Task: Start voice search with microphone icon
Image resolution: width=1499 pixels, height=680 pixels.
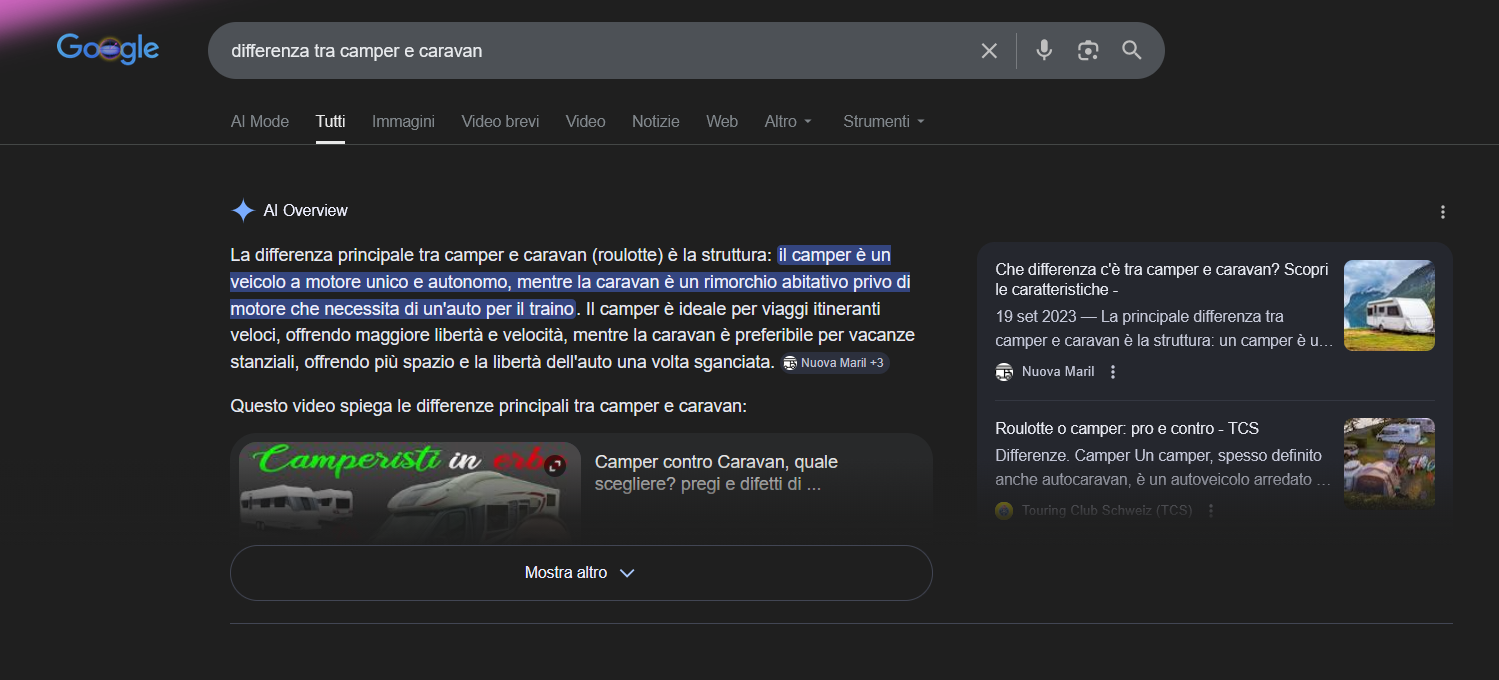Action: (x=1044, y=50)
